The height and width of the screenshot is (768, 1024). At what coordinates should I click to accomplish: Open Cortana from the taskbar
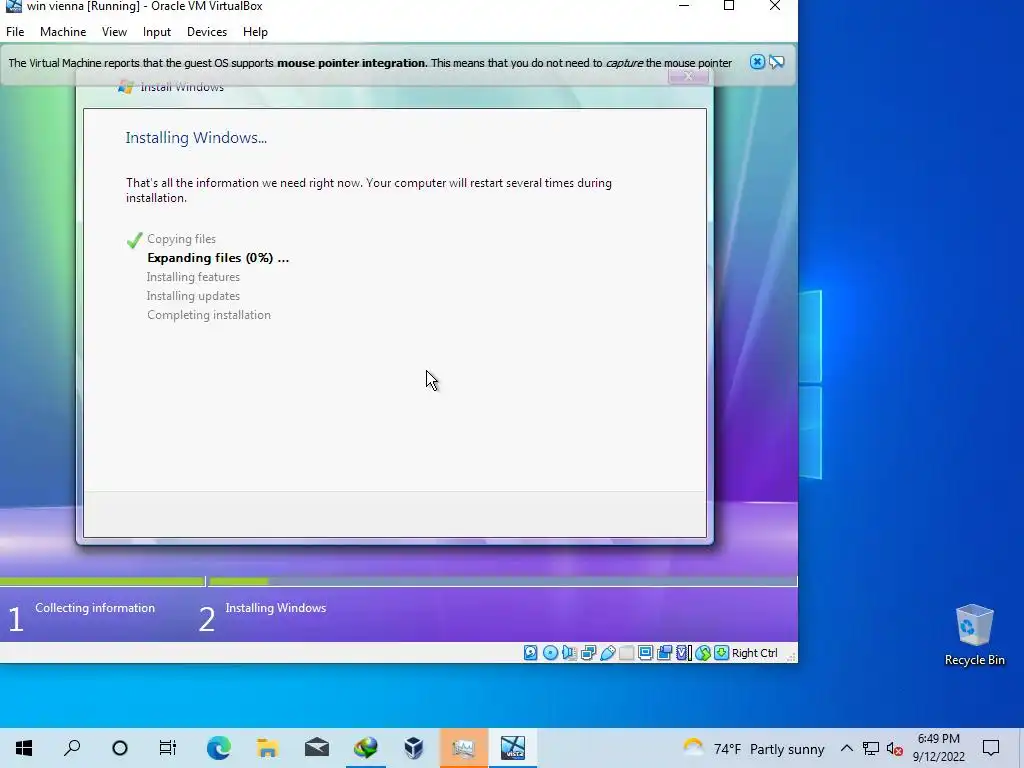[120, 747]
